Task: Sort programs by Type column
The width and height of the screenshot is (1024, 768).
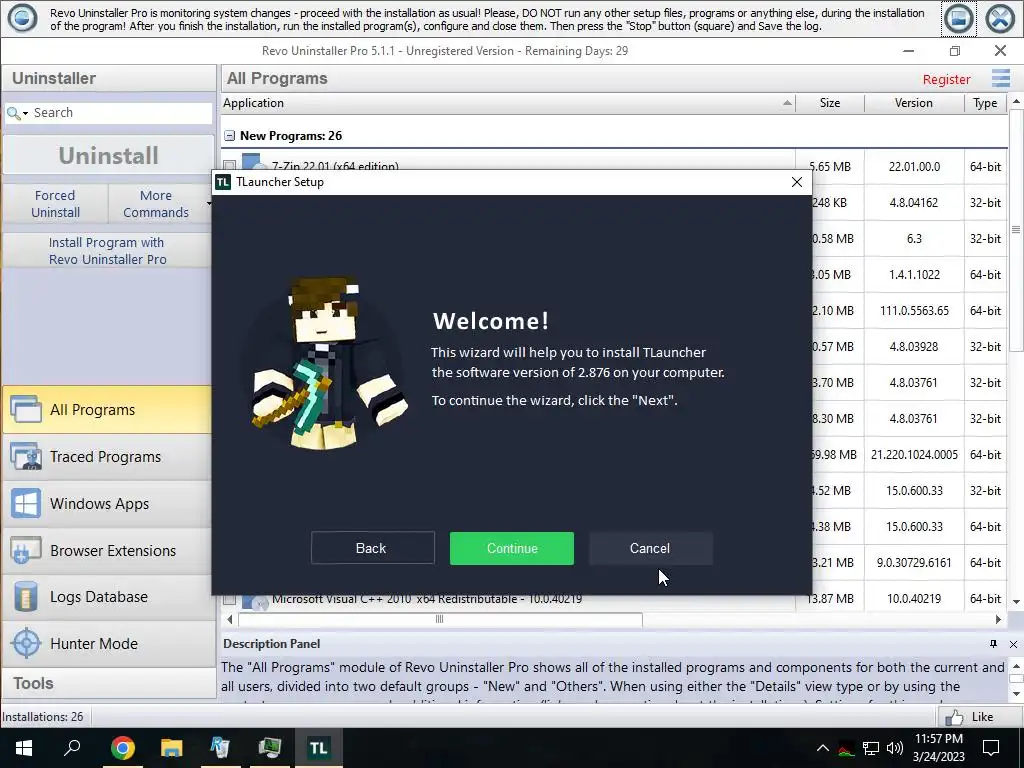Action: (985, 103)
